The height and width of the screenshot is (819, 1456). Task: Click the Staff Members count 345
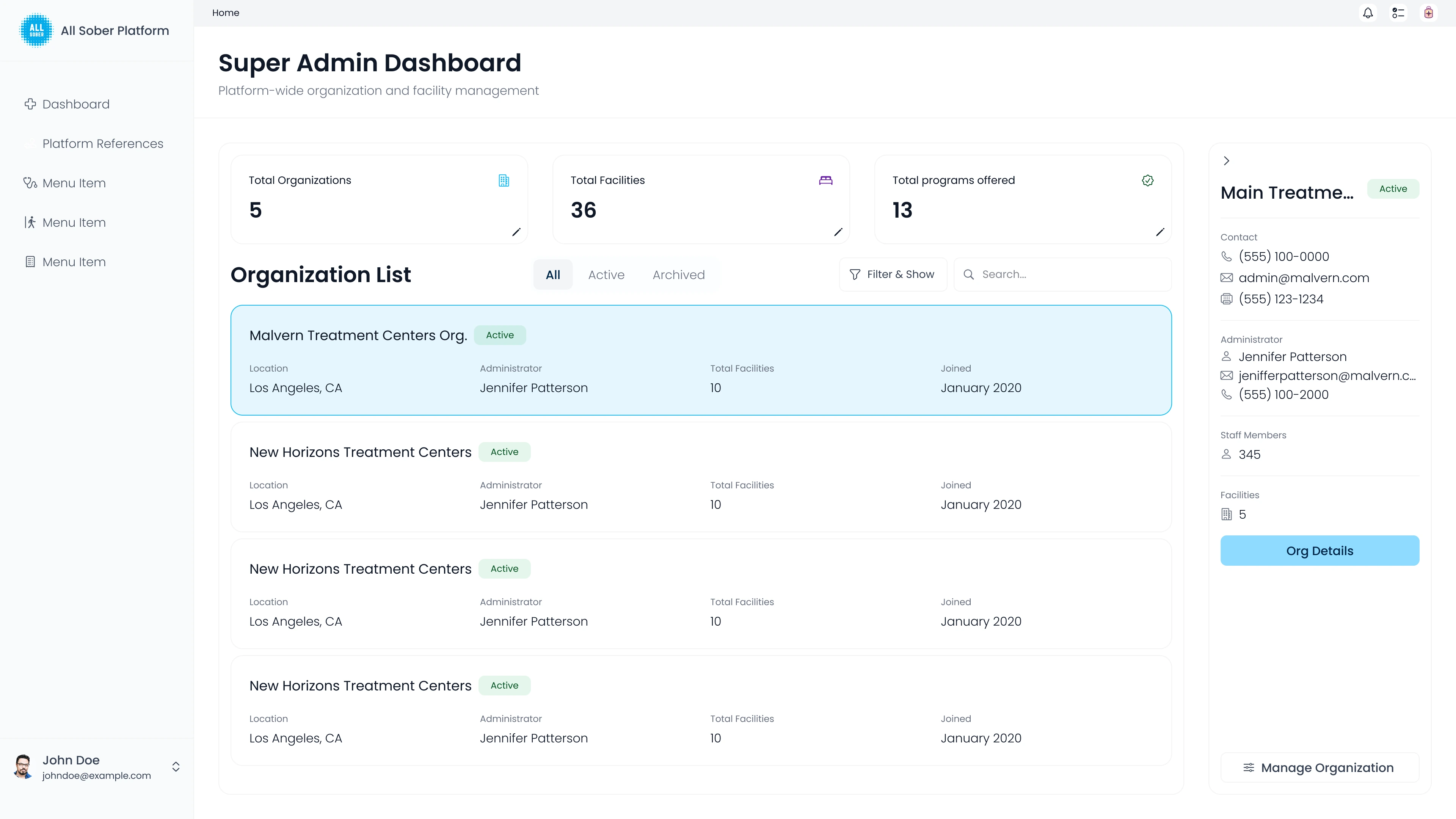(1249, 455)
